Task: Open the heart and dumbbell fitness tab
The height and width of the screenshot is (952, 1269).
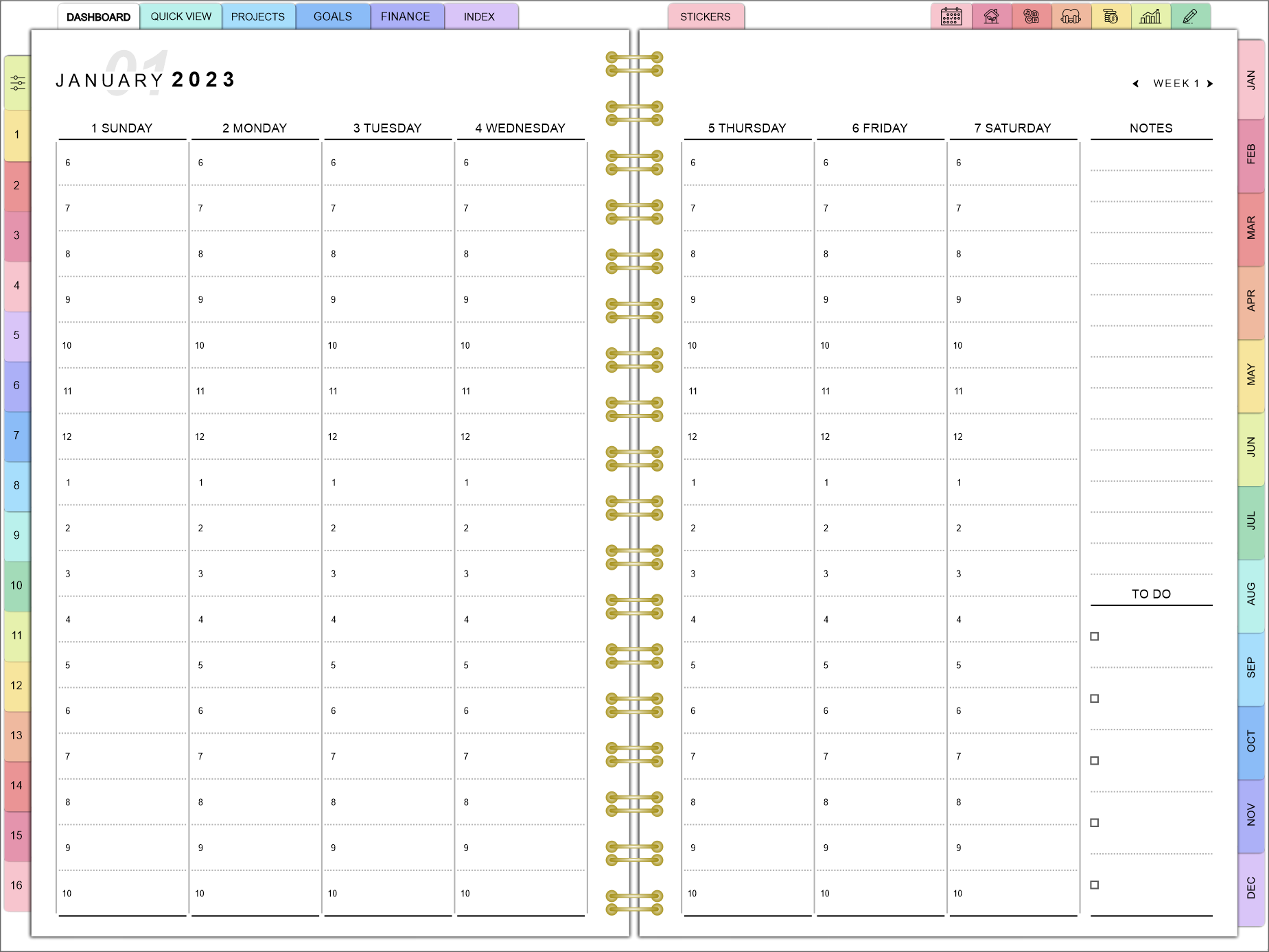Action: pos(1071,16)
